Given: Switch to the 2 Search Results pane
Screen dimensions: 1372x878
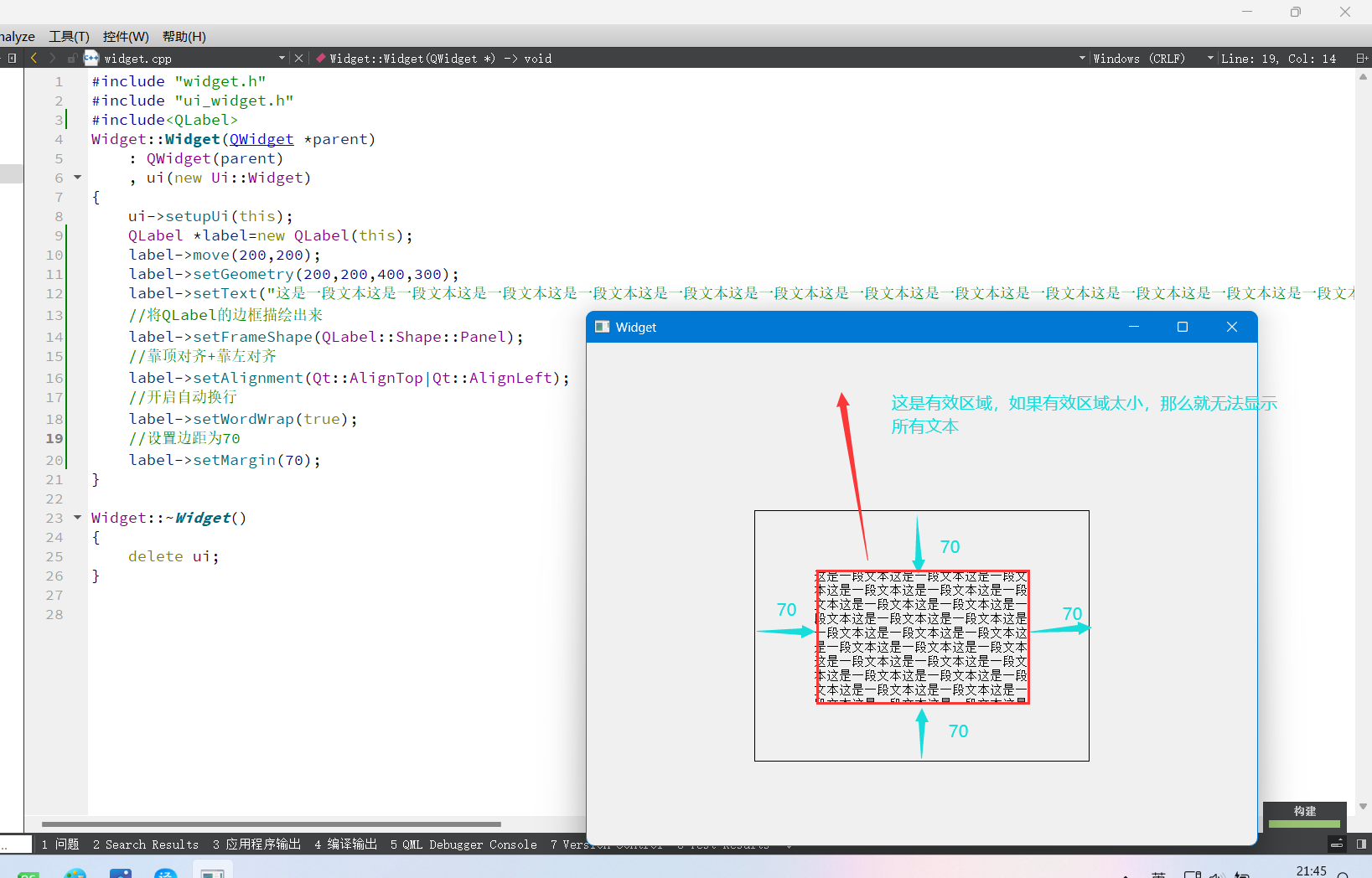Looking at the screenshot, I should pyautogui.click(x=146, y=844).
